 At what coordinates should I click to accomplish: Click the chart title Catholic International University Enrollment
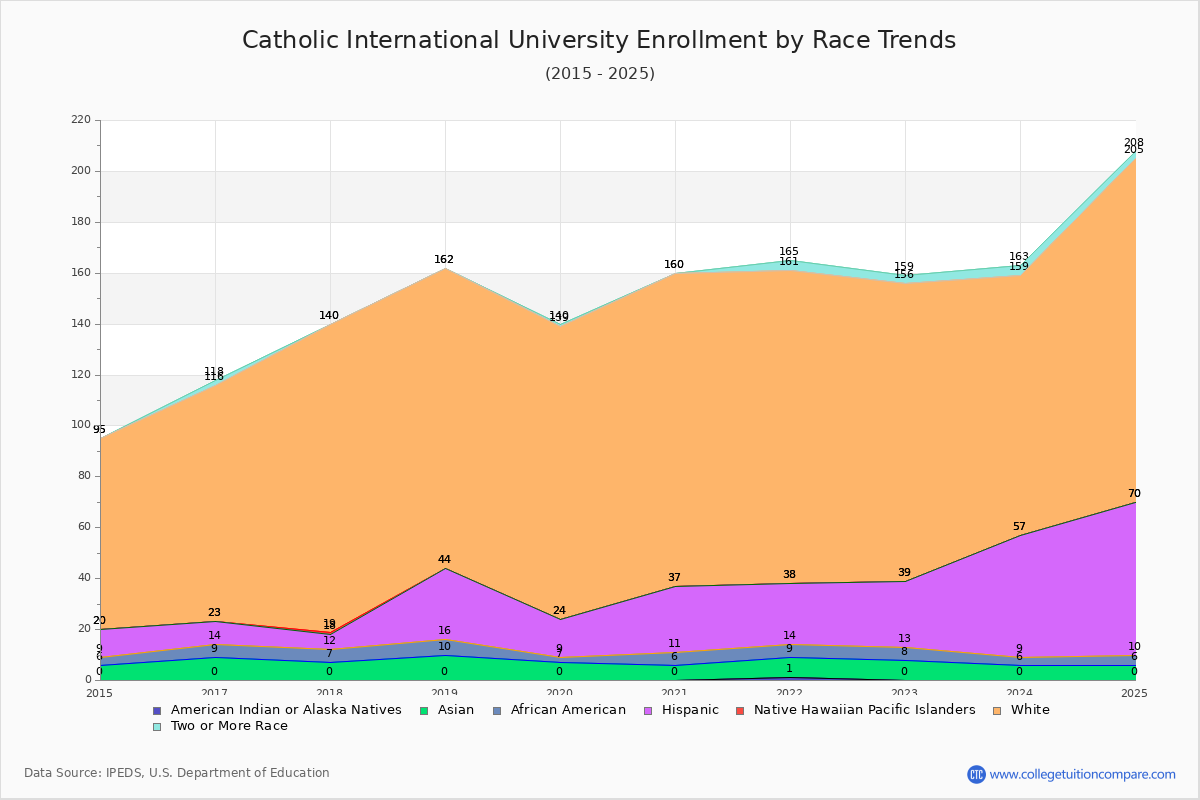(x=599, y=40)
